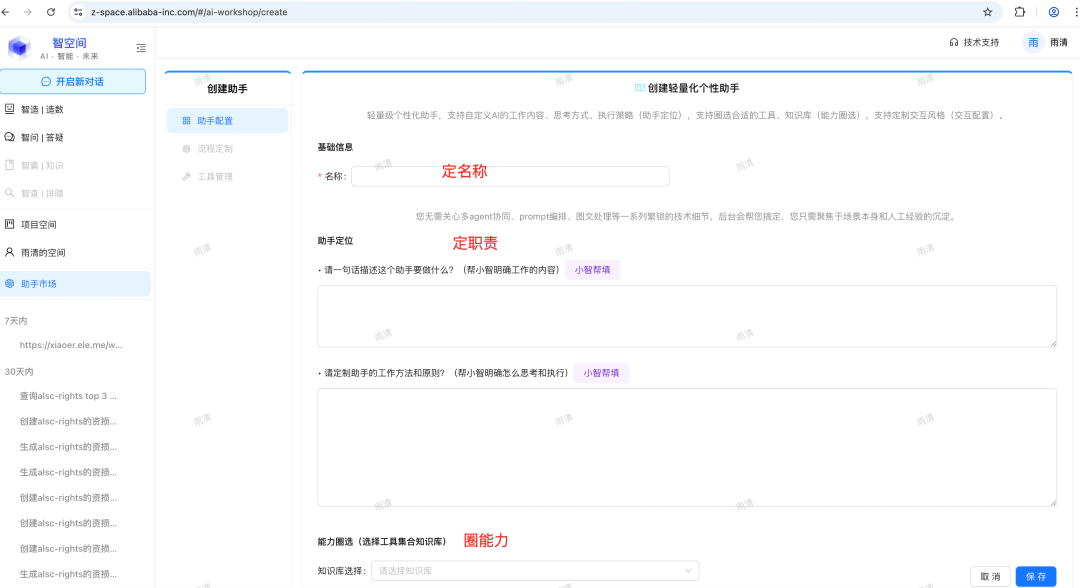Click the 名称 input field
The width and height of the screenshot is (1080, 588).
pos(510,176)
